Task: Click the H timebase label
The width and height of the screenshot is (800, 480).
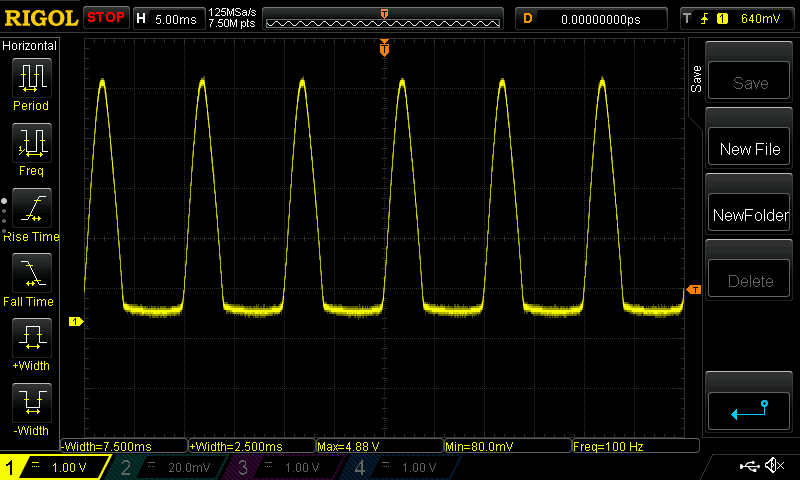Action: (x=141, y=19)
